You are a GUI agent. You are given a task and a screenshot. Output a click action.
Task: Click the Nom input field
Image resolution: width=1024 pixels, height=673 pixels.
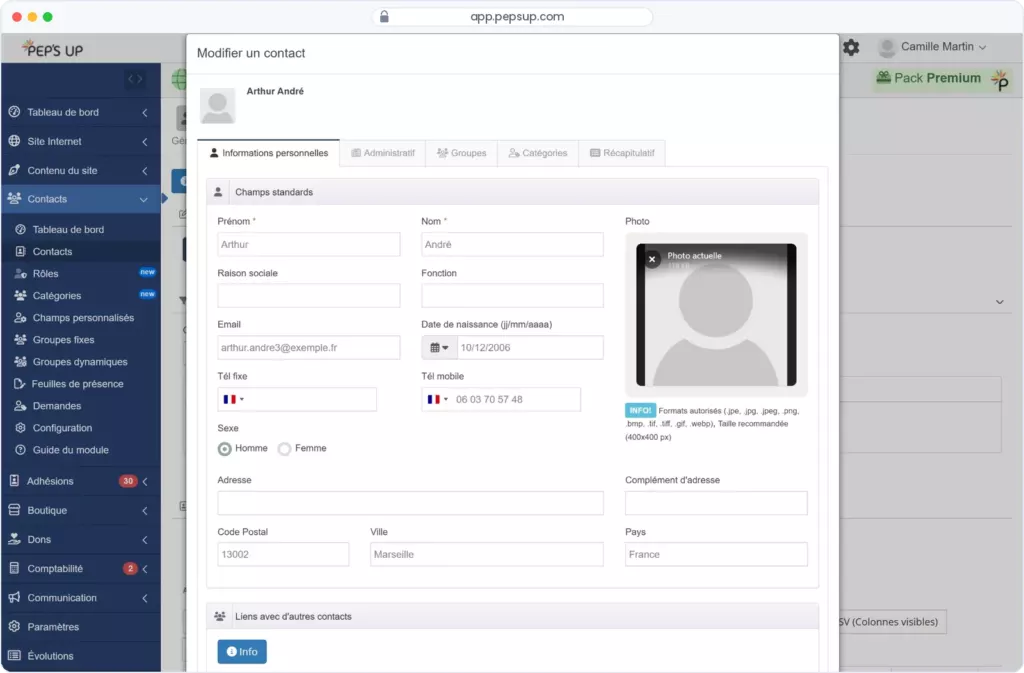tap(512, 244)
